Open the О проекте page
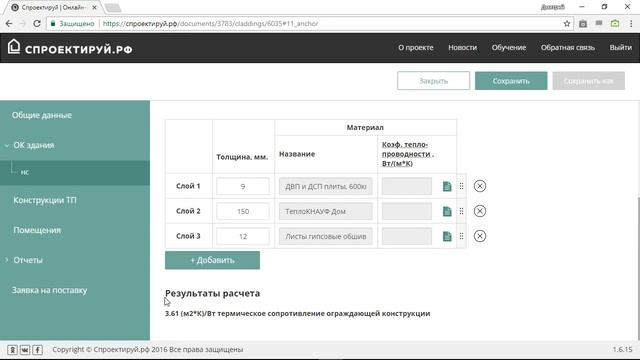This screenshot has height=360, width=640. pos(416,48)
